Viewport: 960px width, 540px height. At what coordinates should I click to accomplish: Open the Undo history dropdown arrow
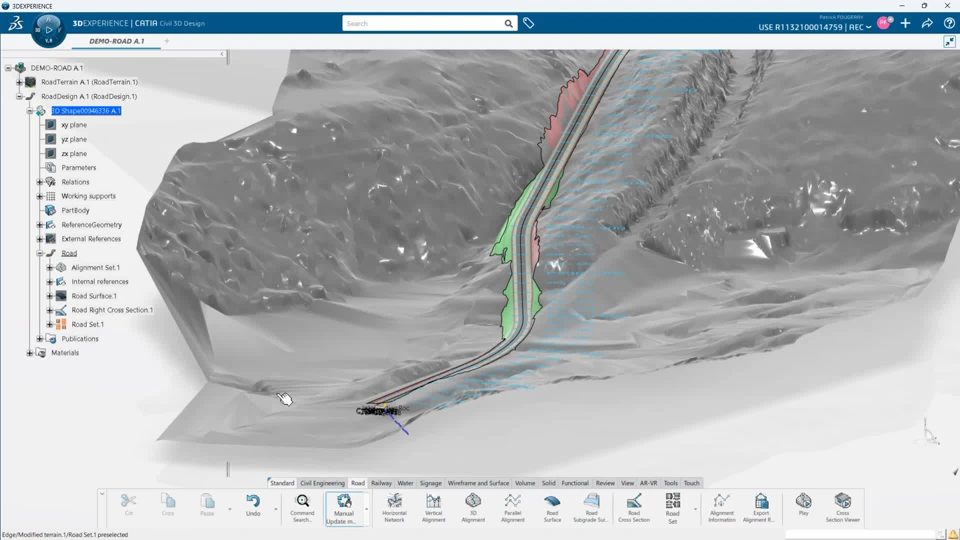(276, 509)
